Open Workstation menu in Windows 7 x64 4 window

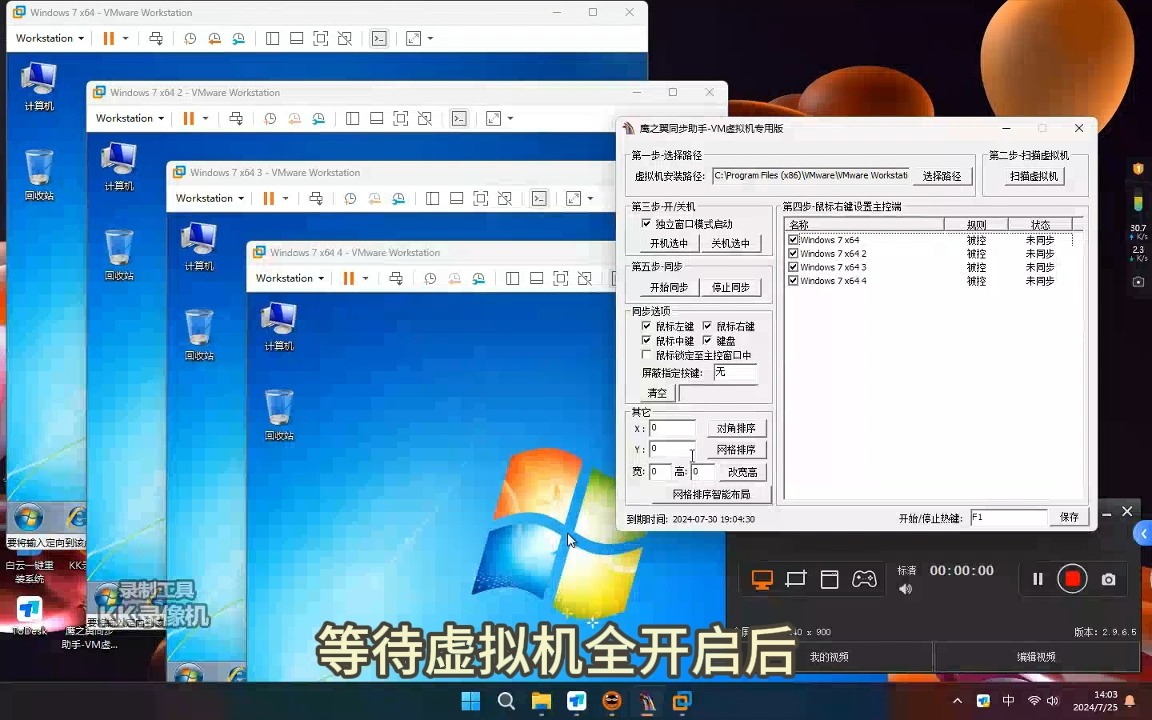[290, 278]
